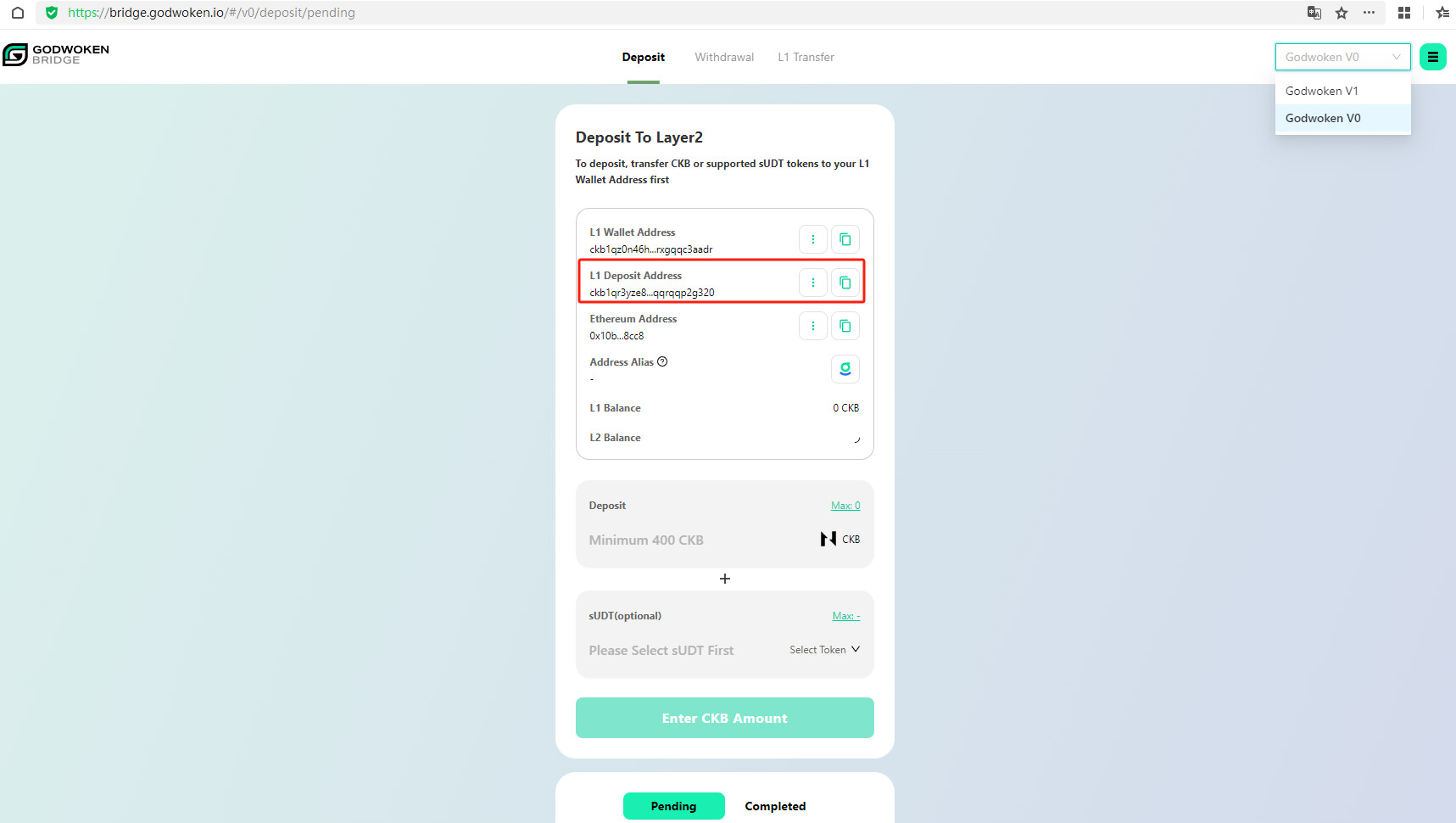Screen dimensions: 1456x823
Task: Copy the L1 Wallet Address
Action: [x=845, y=239]
